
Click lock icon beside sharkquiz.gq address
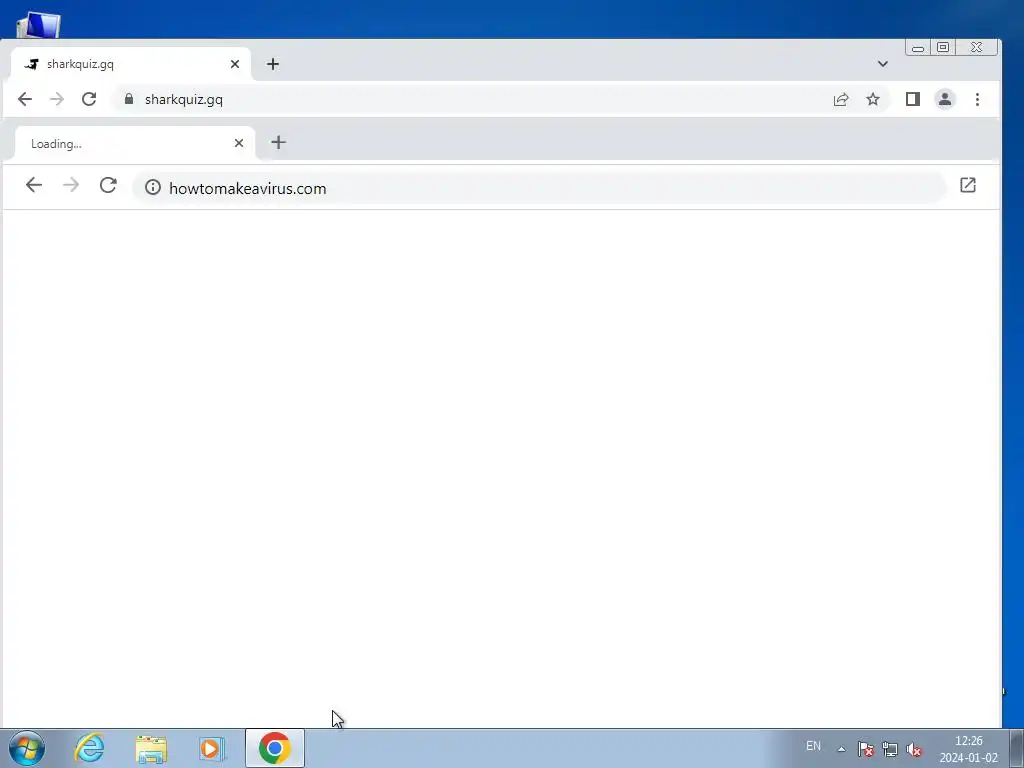pyautogui.click(x=129, y=99)
